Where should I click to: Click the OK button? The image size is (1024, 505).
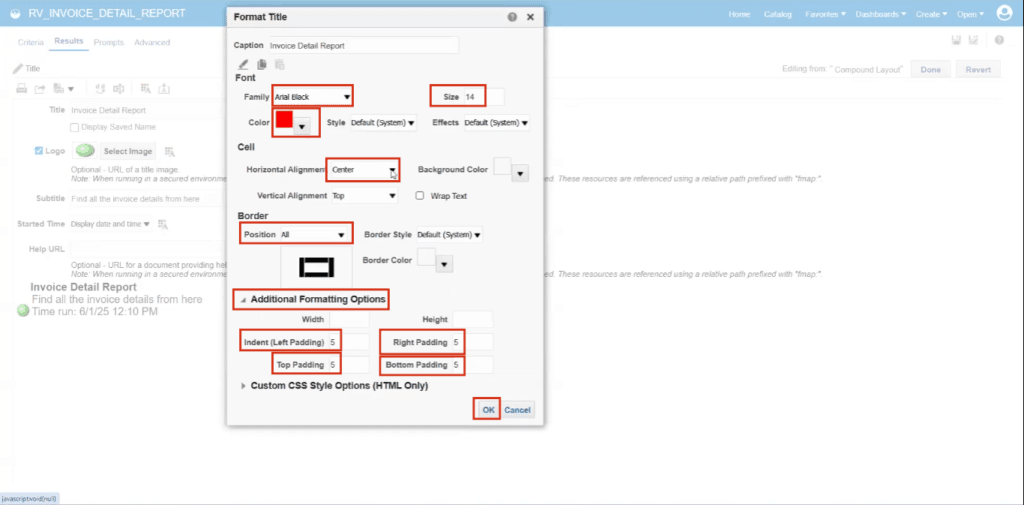488,410
